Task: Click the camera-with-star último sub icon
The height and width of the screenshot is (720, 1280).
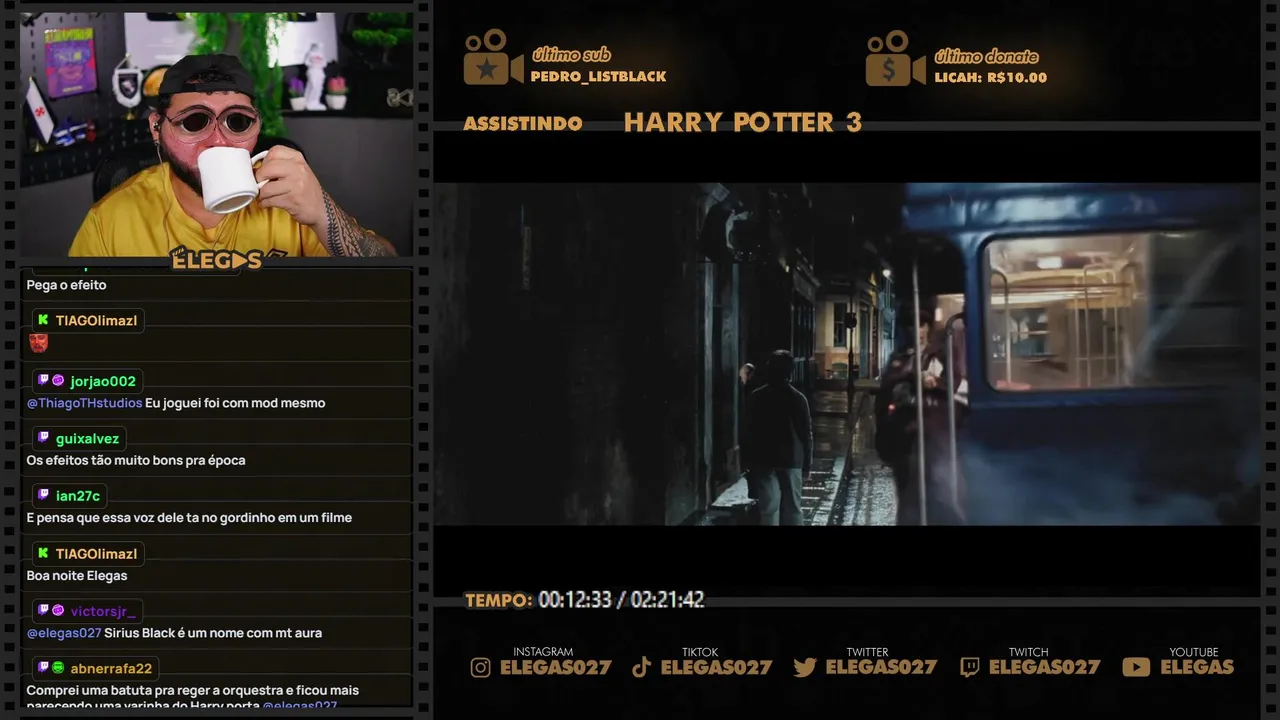Action: click(493, 58)
